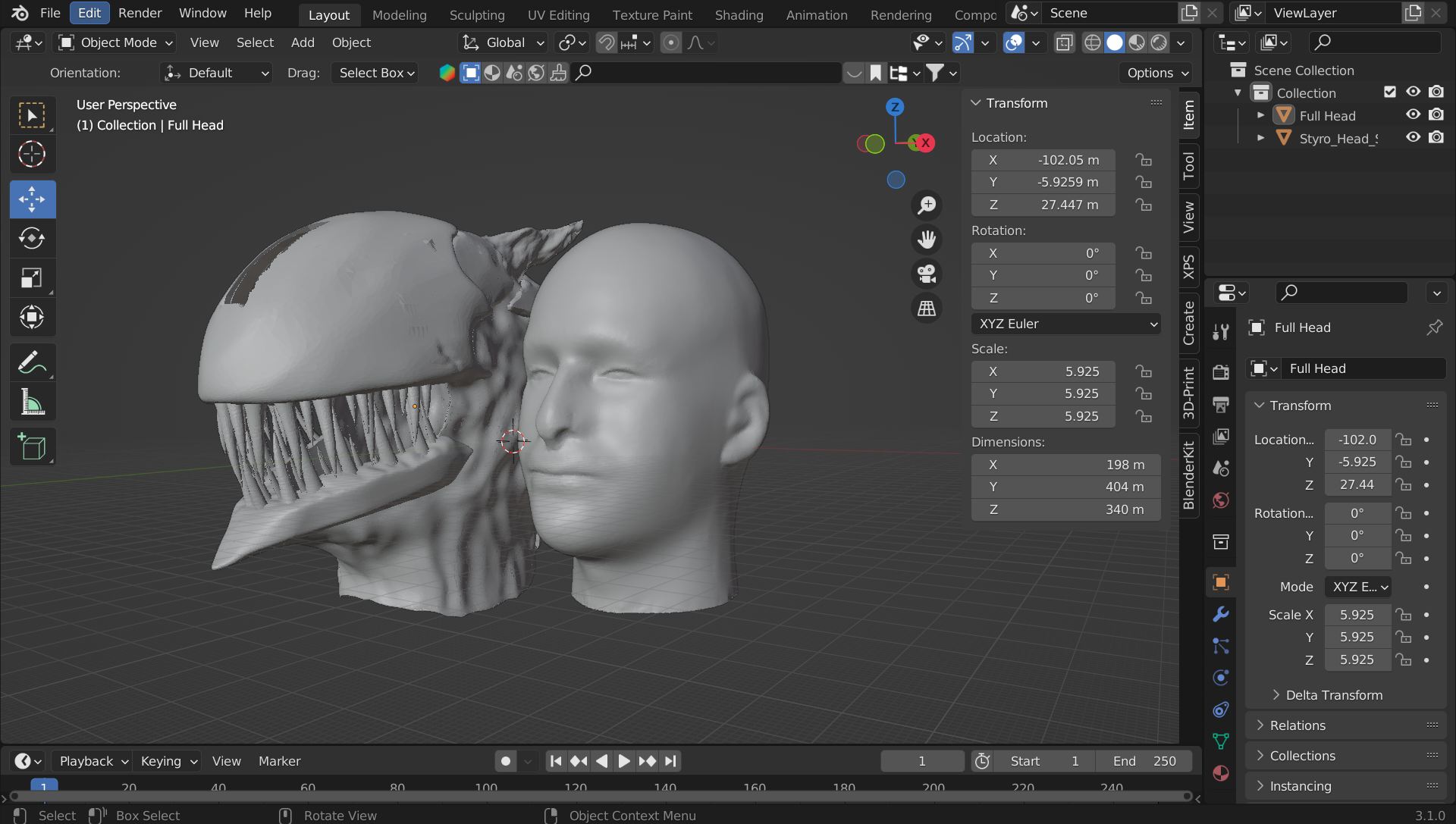Open the Object Mode dropdown
This screenshot has height=824, width=1456.
(x=117, y=43)
